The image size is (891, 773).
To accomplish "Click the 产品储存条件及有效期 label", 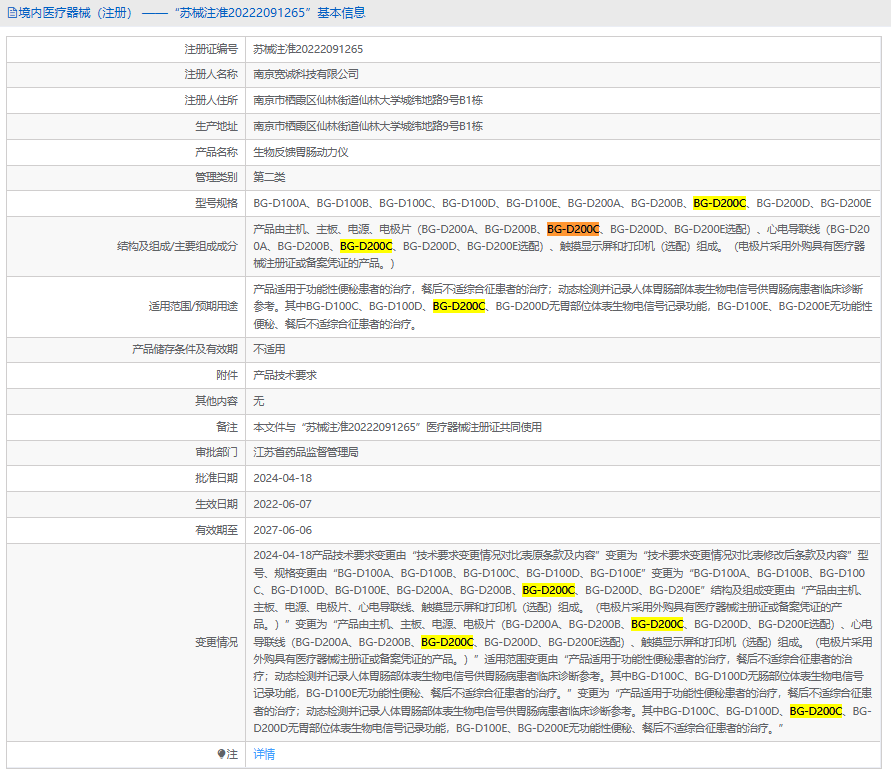I will tap(185, 349).
